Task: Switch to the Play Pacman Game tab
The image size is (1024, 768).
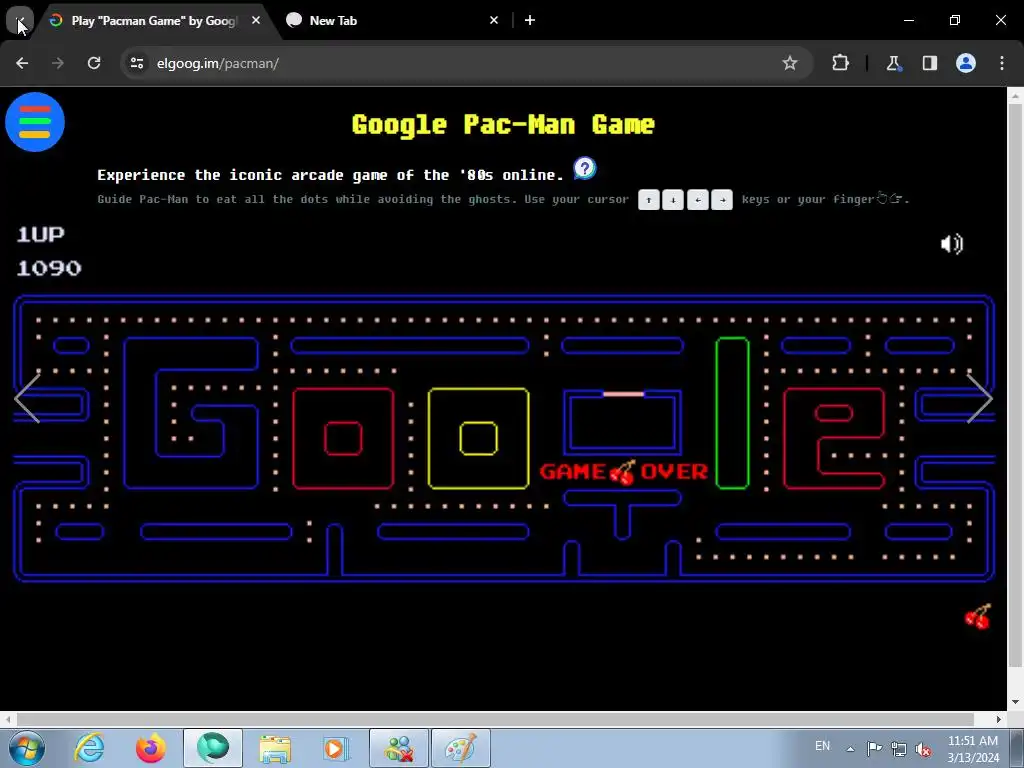Action: pyautogui.click(x=155, y=21)
